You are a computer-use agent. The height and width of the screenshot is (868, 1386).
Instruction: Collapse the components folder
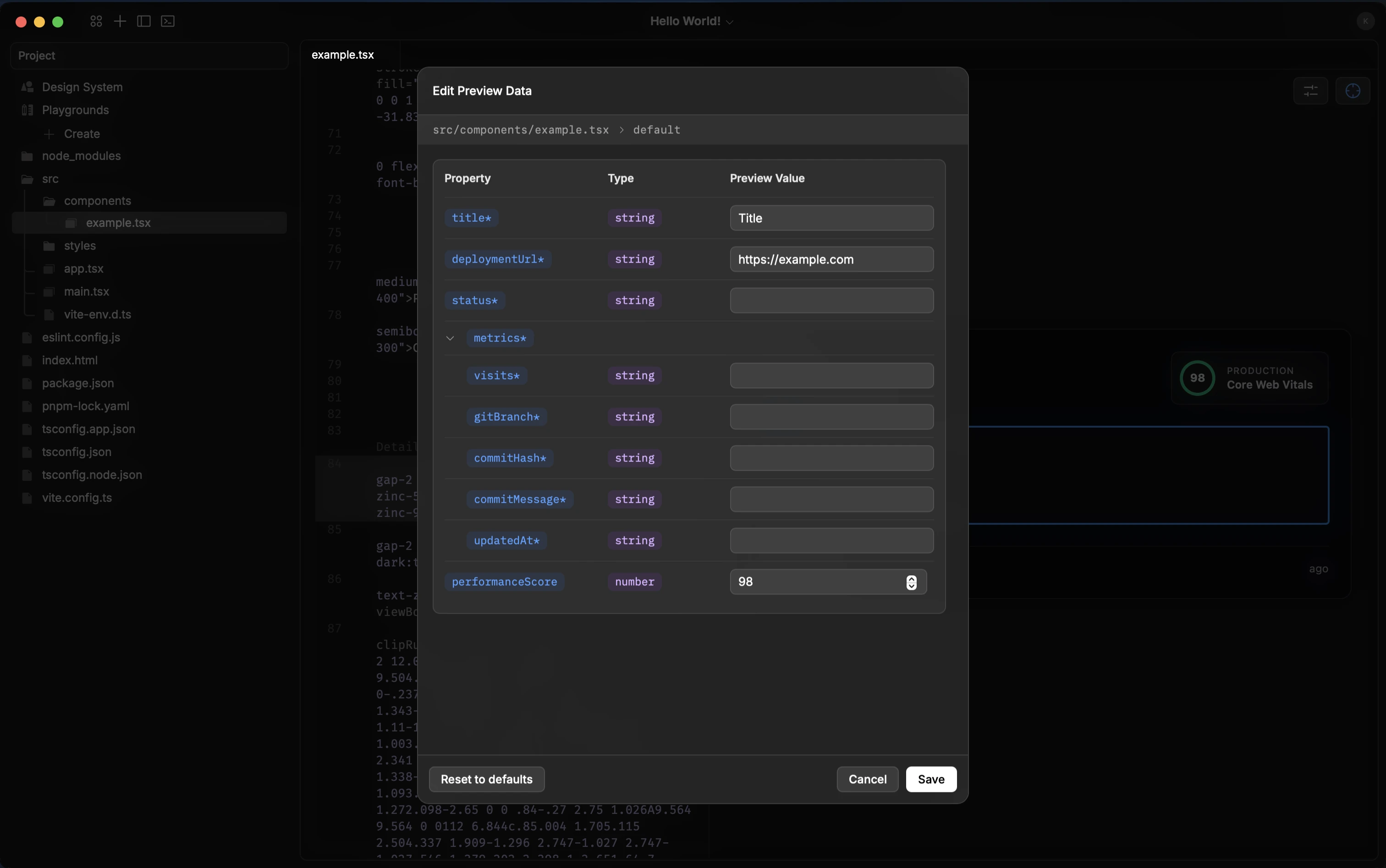pos(97,201)
